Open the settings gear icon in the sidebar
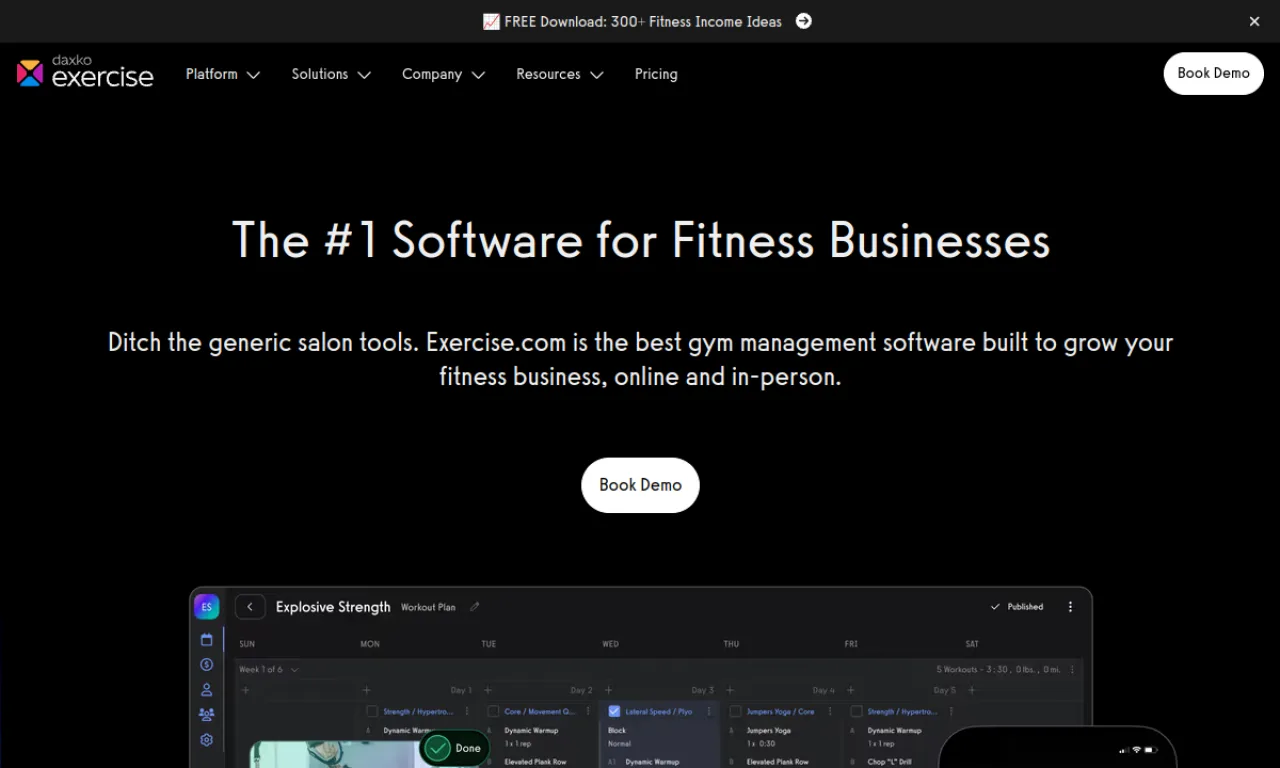Image resolution: width=1280 pixels, height=768 pixels. point(206,740)
